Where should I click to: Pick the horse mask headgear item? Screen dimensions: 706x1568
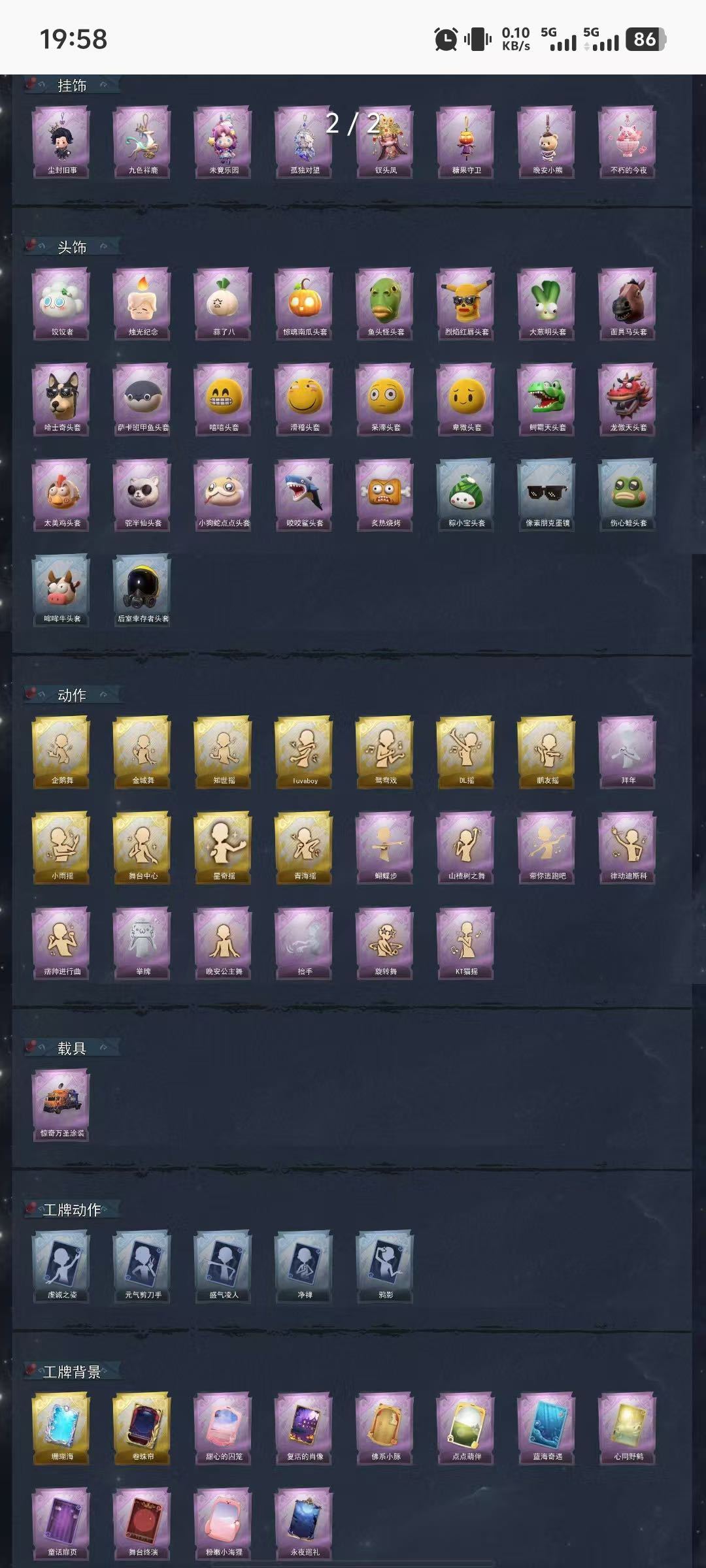[x=628, y=303]
